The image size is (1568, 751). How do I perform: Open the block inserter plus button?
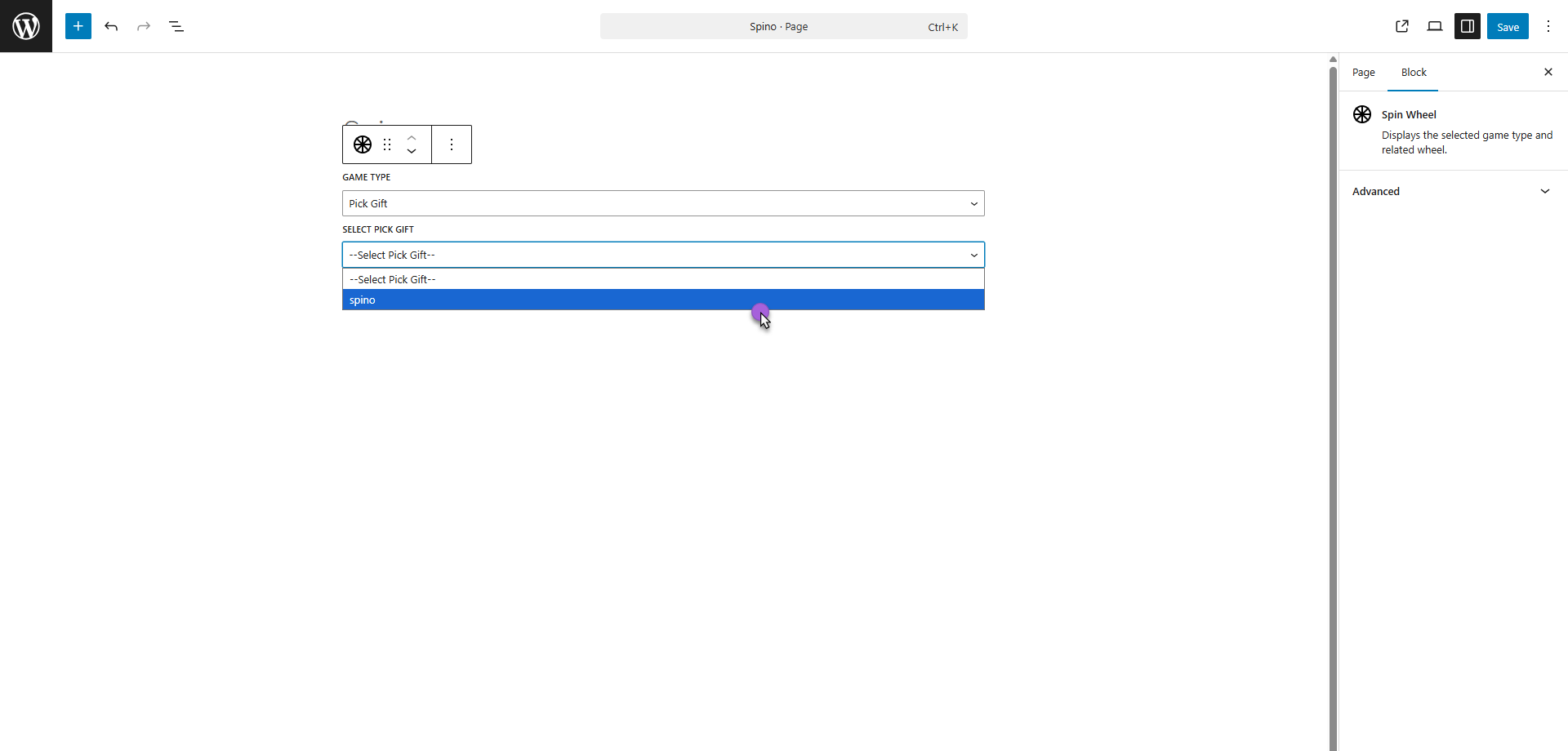click(x=78, y=26)
